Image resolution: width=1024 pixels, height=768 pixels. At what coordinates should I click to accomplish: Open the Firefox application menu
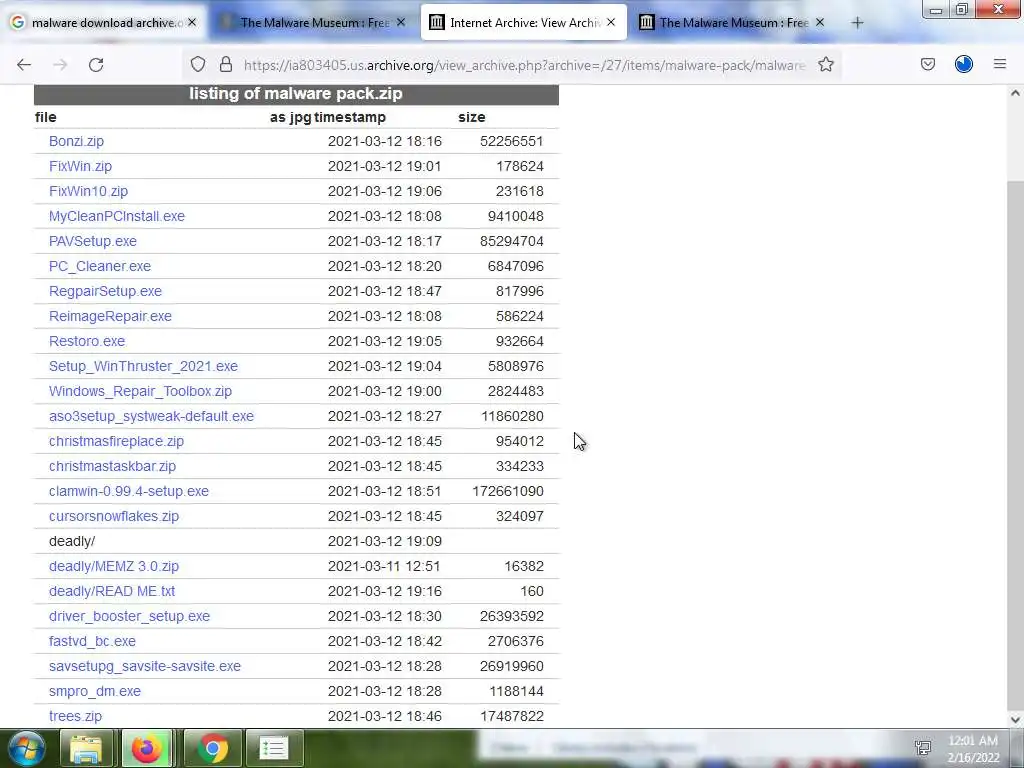[1000, 64]
